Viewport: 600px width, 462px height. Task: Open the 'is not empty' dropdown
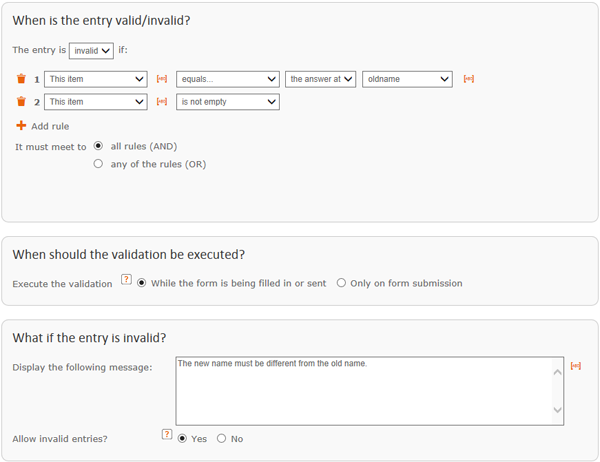point(228,102)
